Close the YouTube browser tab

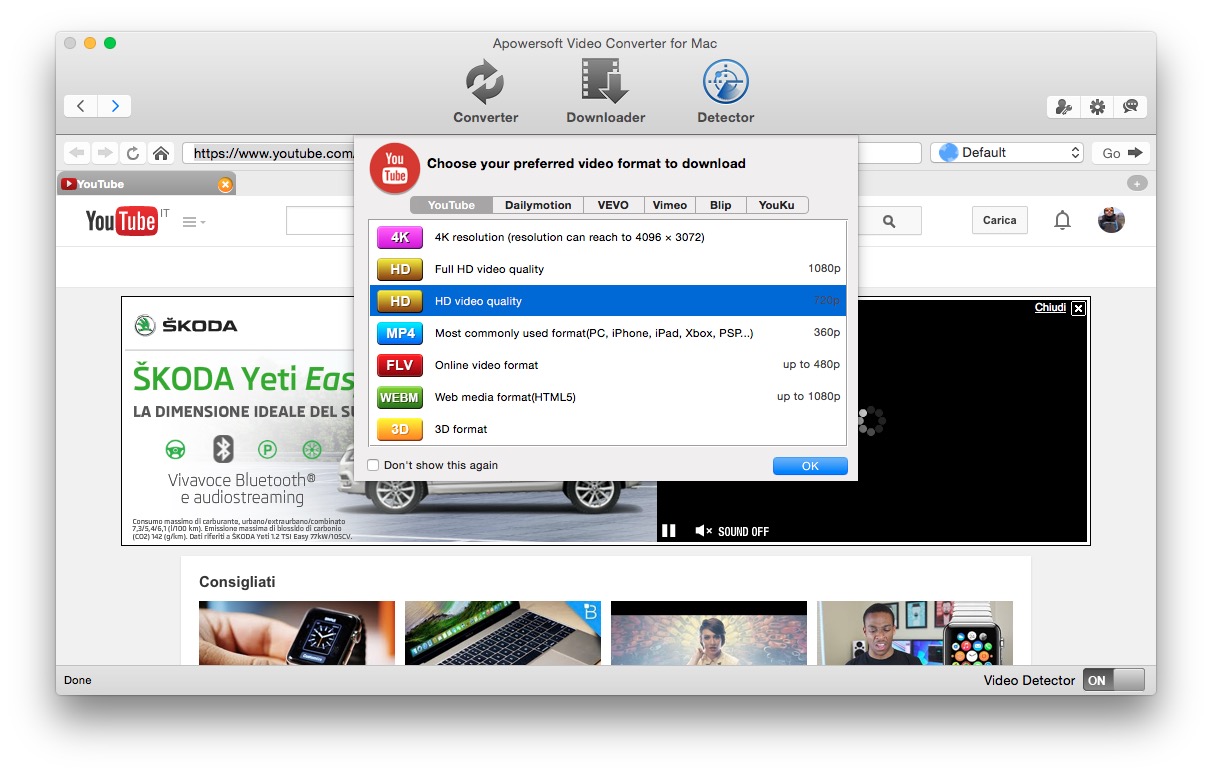(225, 184)
